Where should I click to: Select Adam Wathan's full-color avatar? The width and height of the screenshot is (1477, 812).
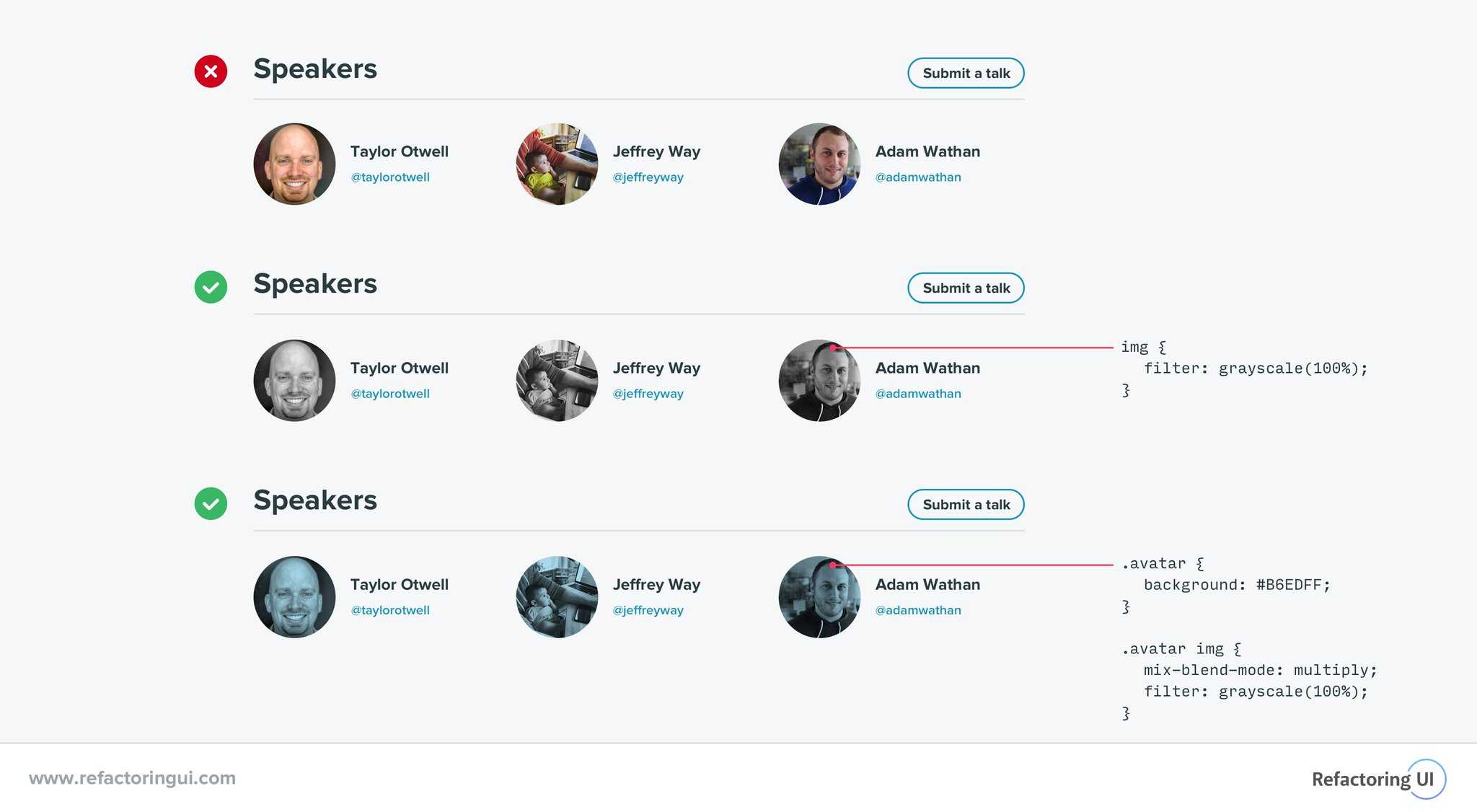click(819, 164)
